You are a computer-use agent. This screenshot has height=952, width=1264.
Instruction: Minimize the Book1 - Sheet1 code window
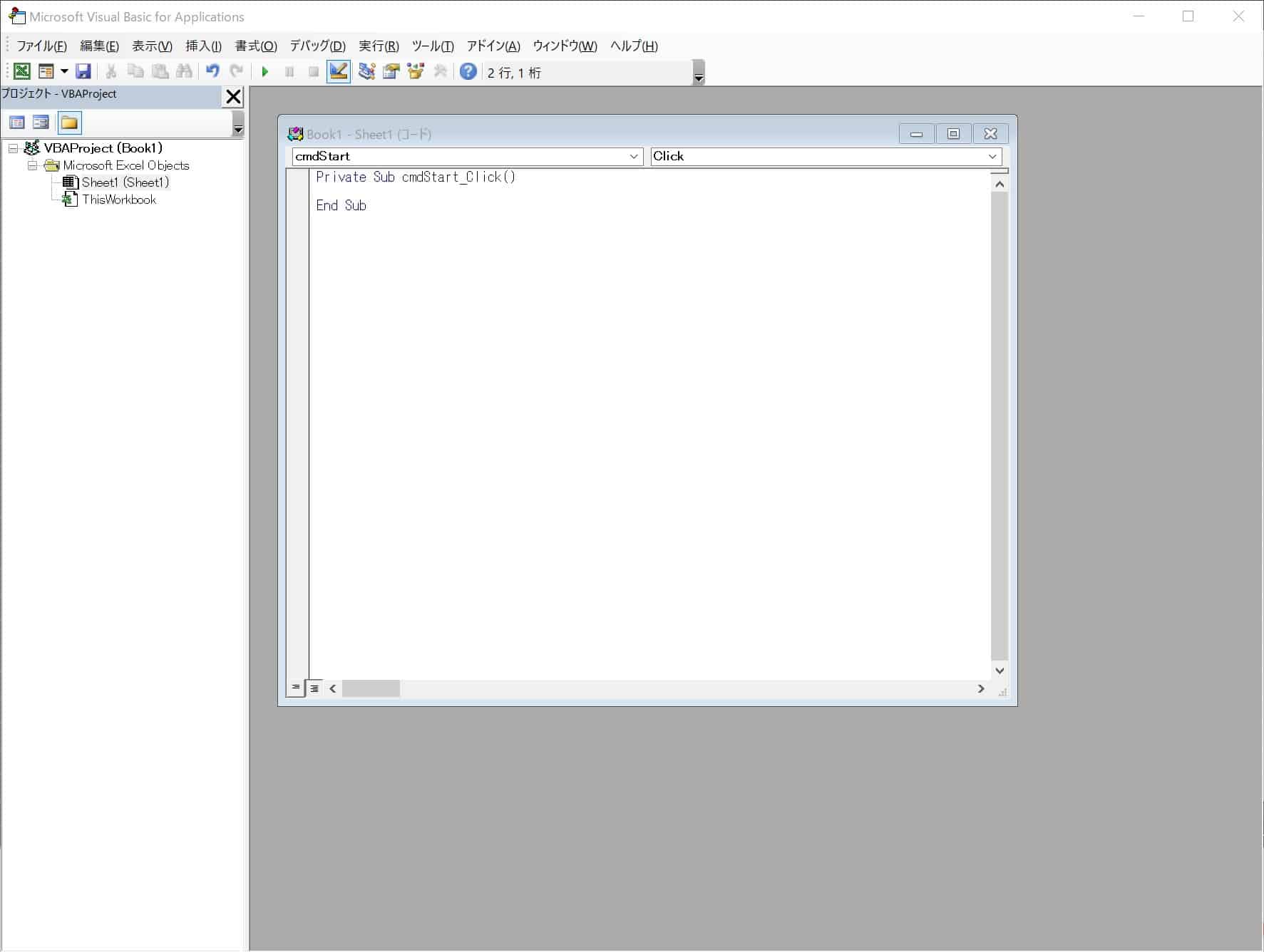click(x=917, y=134)
